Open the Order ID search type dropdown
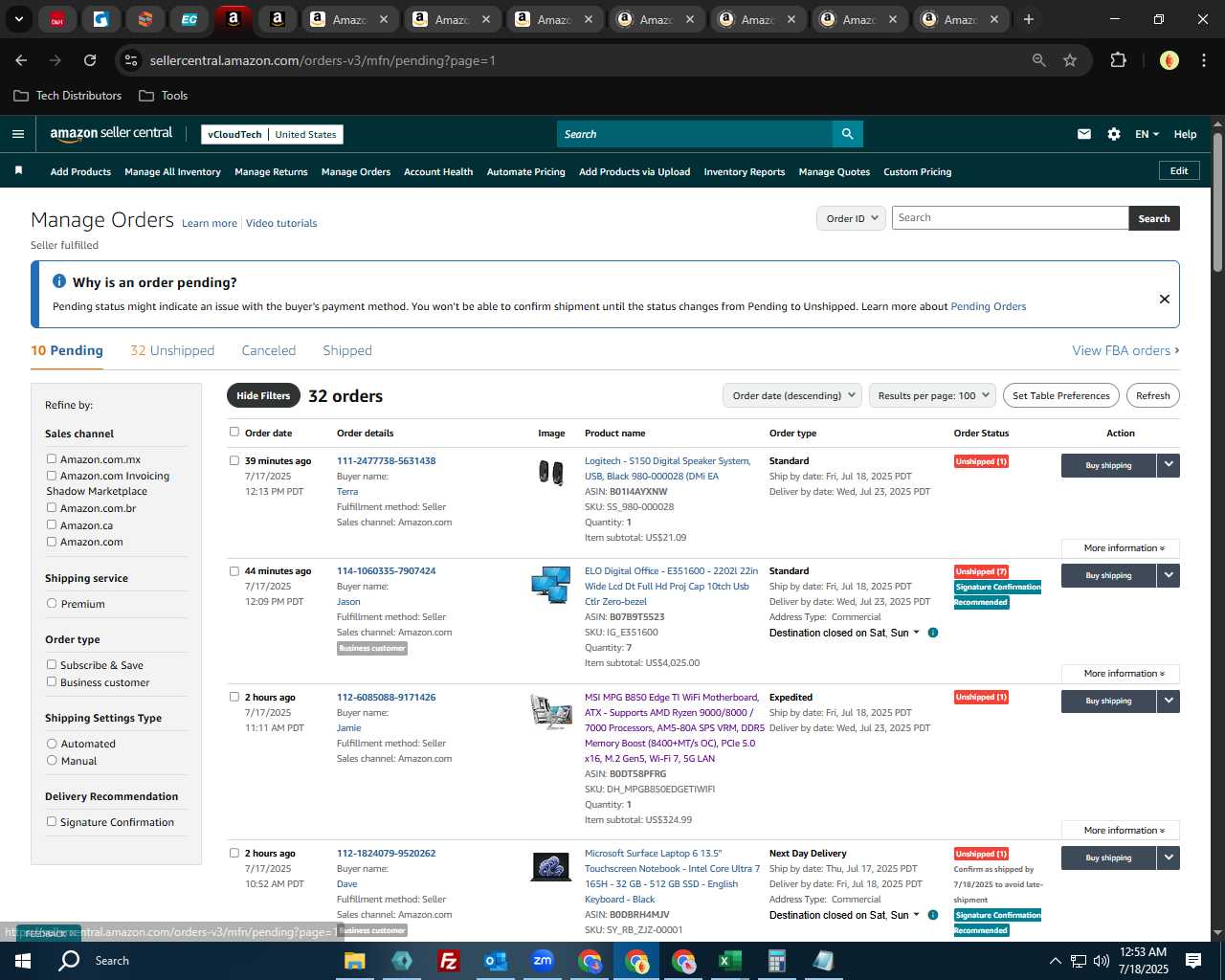 (x=851, y=218)
